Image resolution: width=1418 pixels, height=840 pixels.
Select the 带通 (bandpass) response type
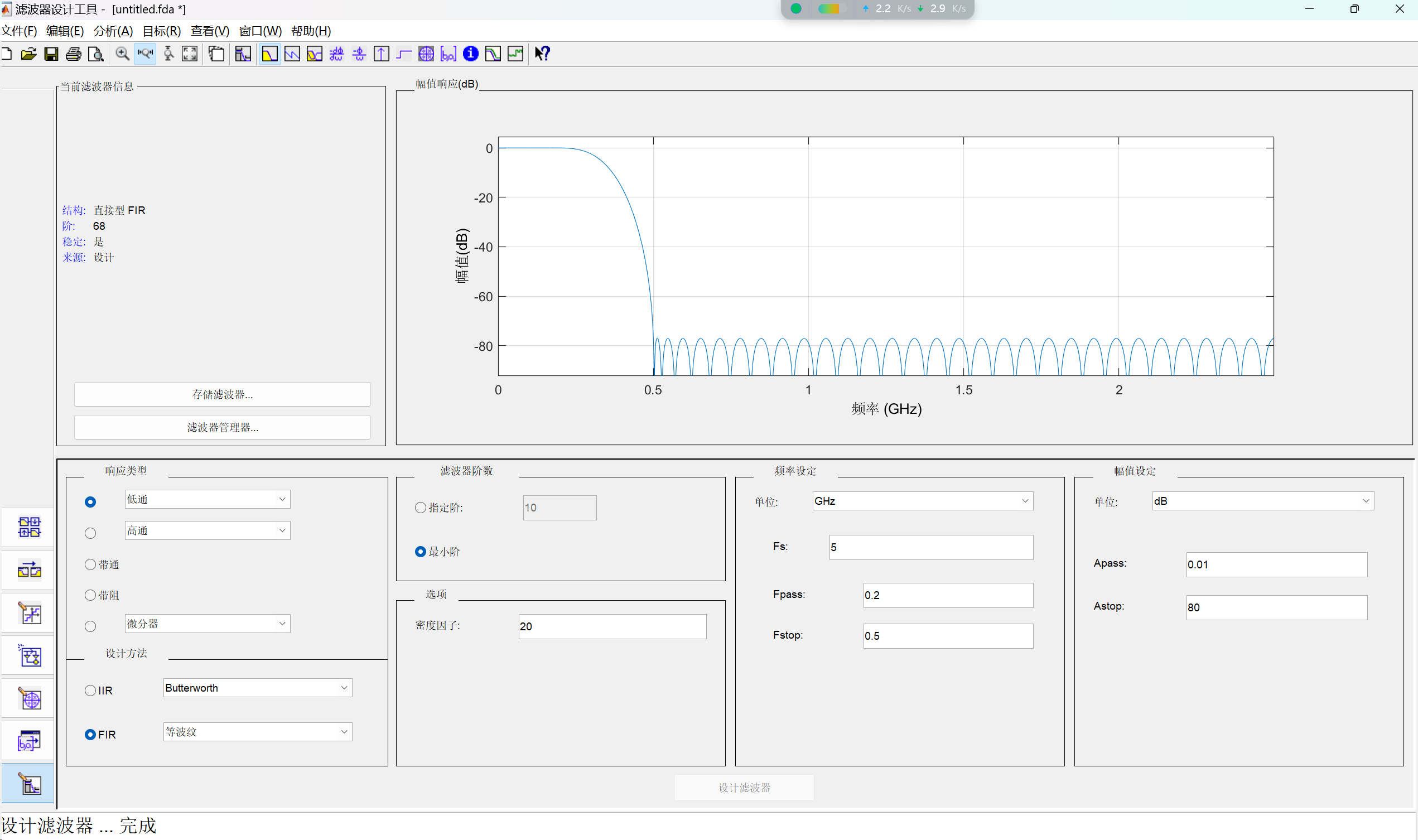(x=90, y=564)
